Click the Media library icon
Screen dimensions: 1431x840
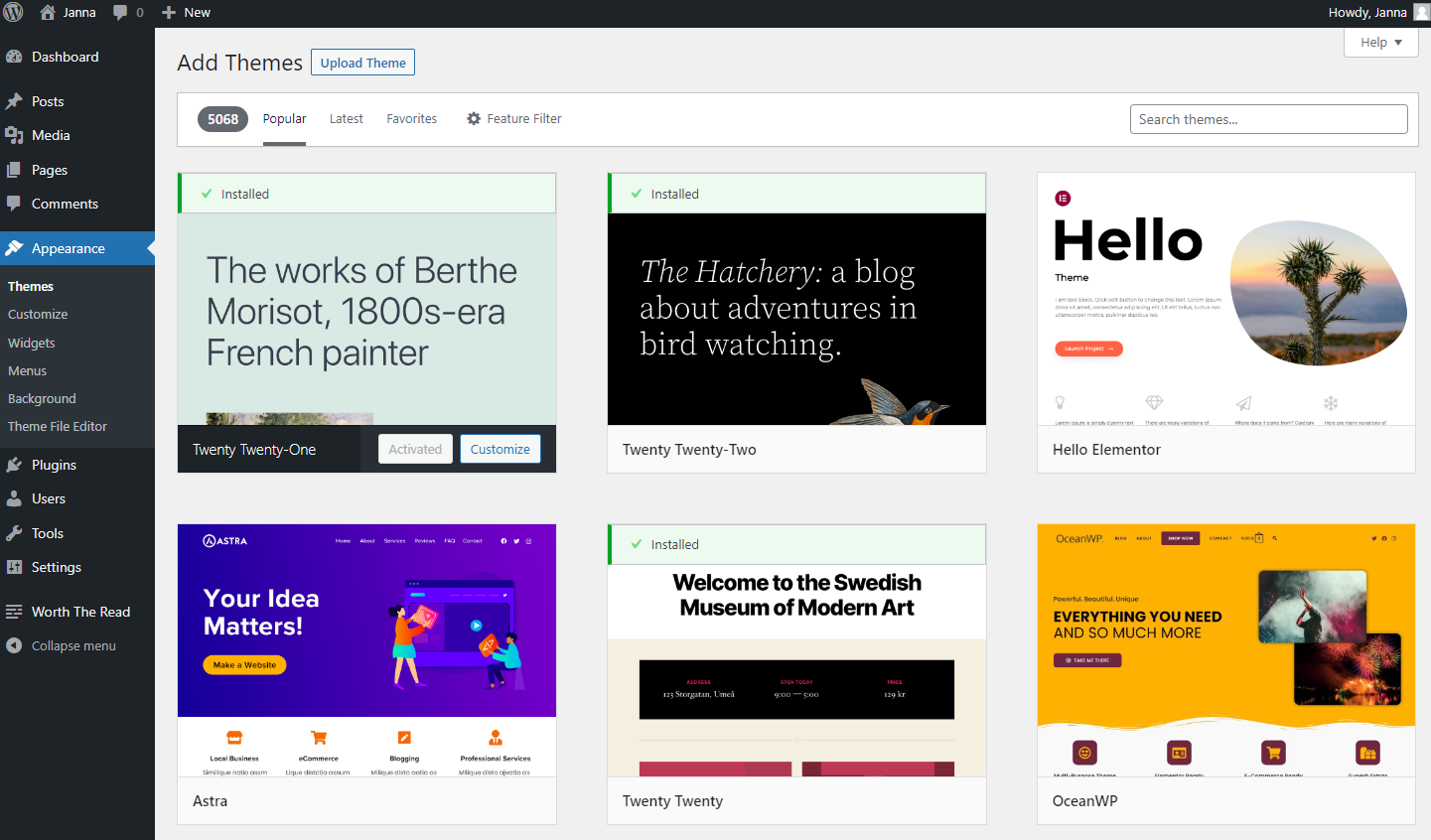click(14, 135)
